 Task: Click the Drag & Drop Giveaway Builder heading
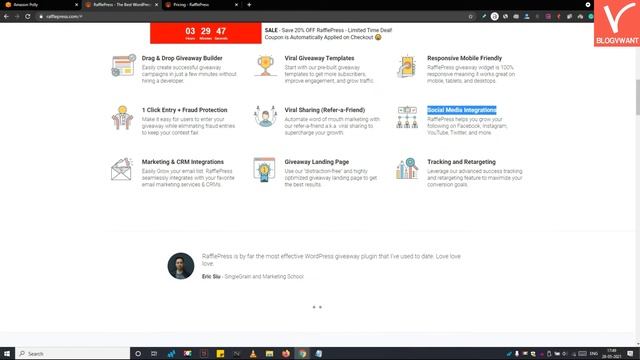182,58
